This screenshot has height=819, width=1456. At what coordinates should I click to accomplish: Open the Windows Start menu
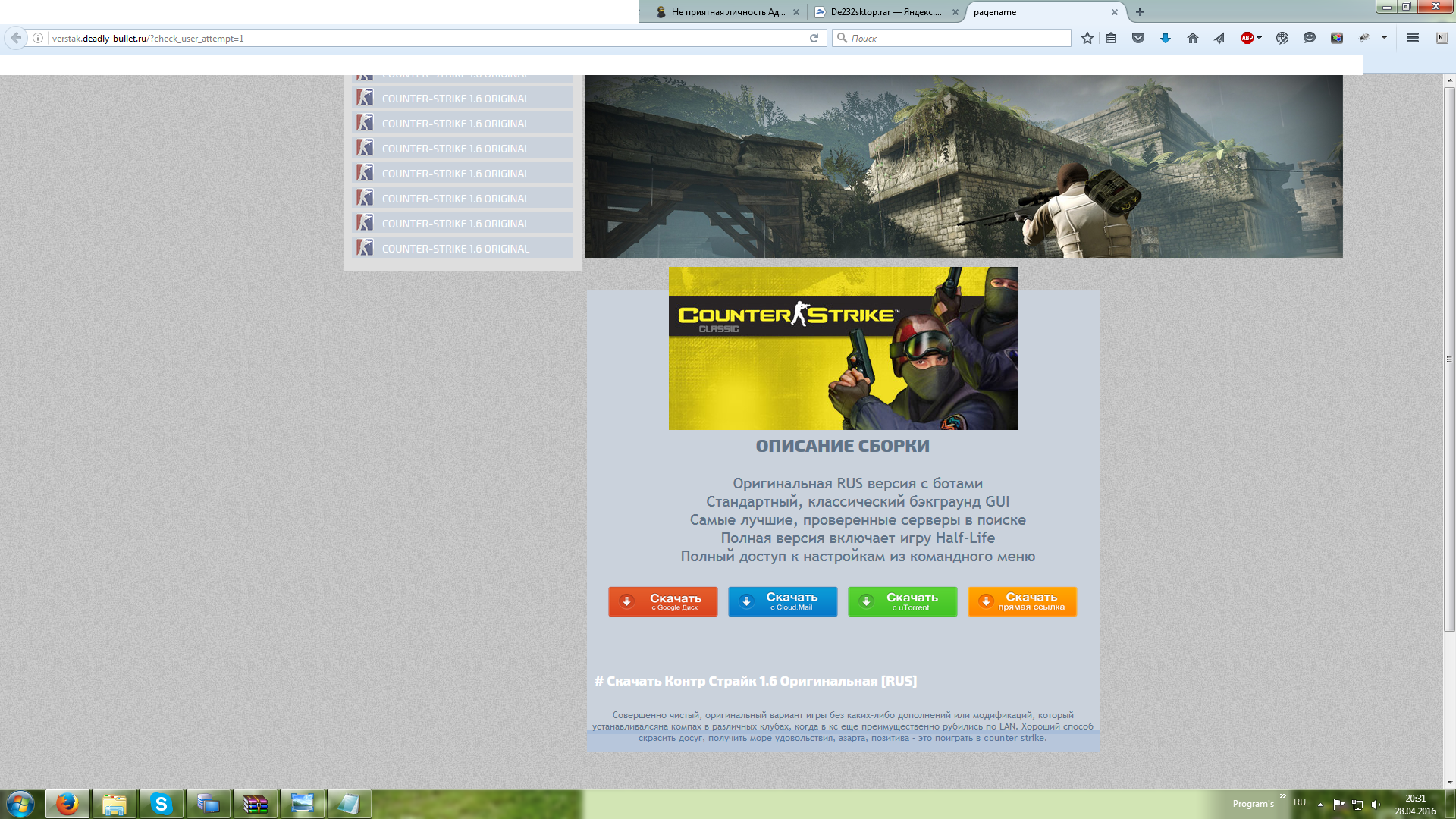[20, 804]
